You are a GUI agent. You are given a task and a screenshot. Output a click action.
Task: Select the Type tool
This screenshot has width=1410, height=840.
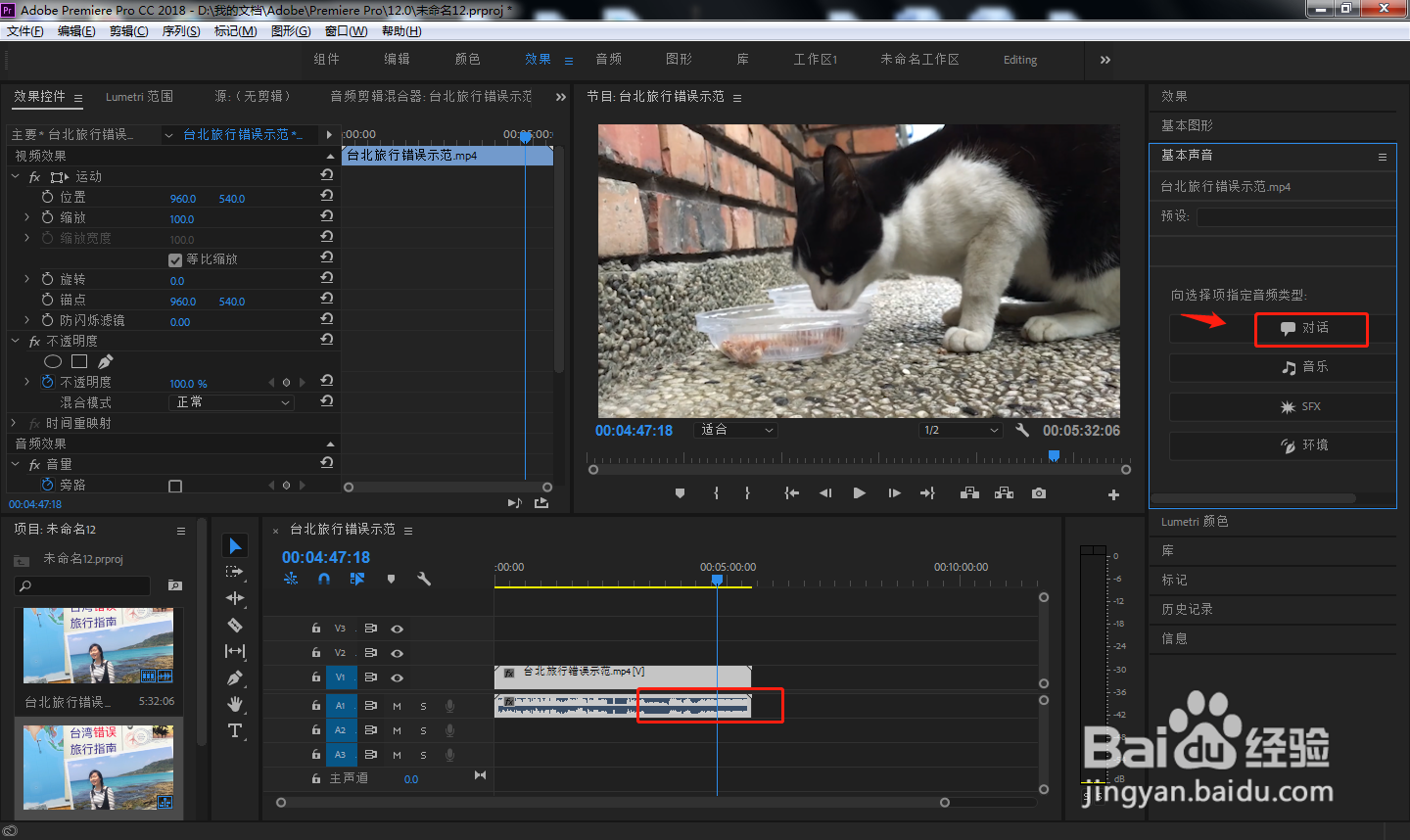(x=235, y=730)
